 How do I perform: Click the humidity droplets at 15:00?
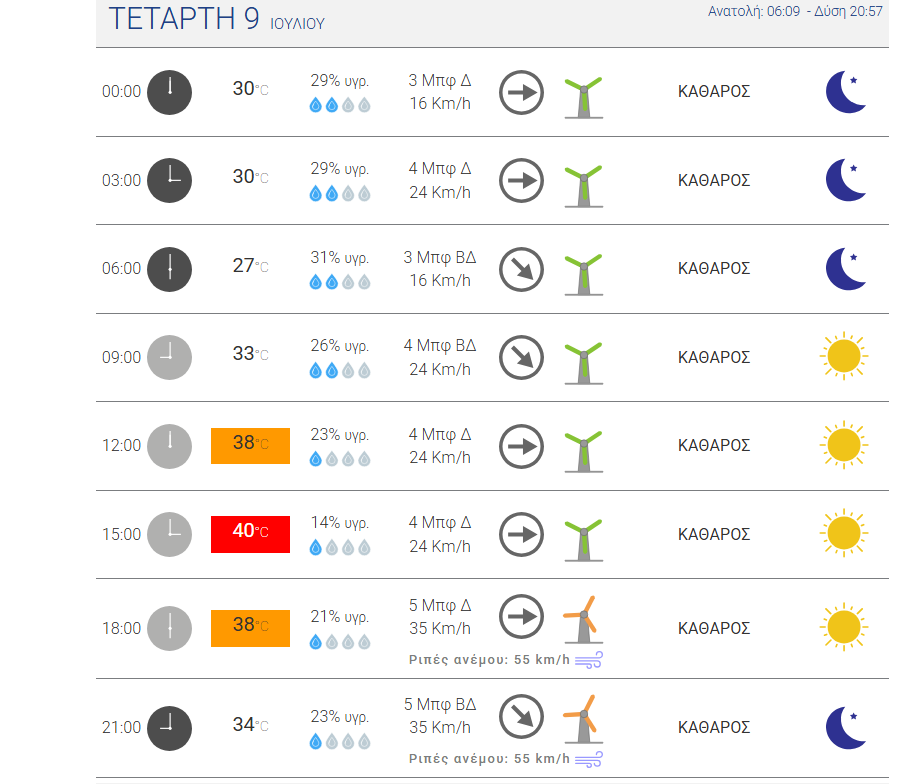click(x=339, y=547)
